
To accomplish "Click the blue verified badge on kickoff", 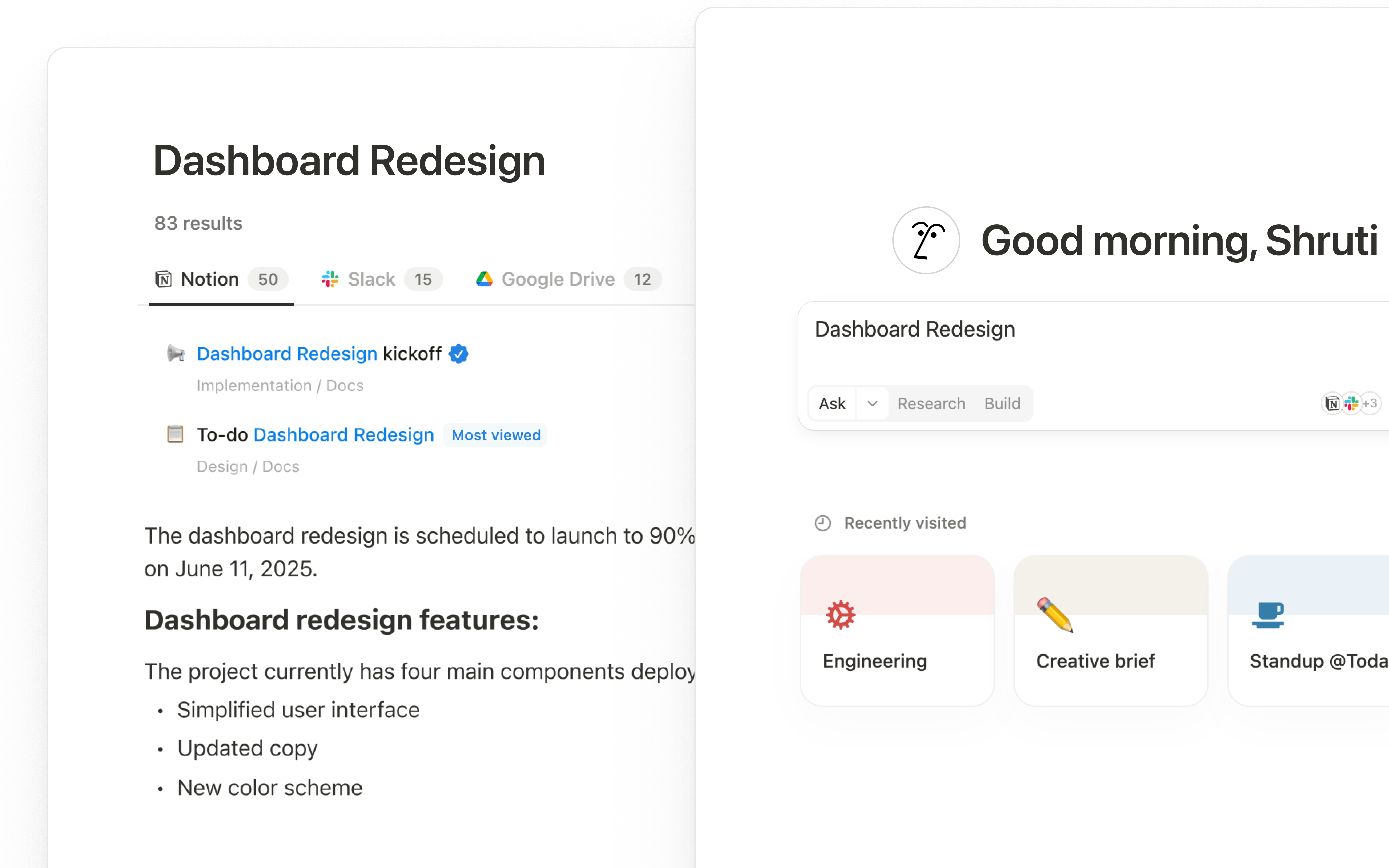I will pos(459,354).
